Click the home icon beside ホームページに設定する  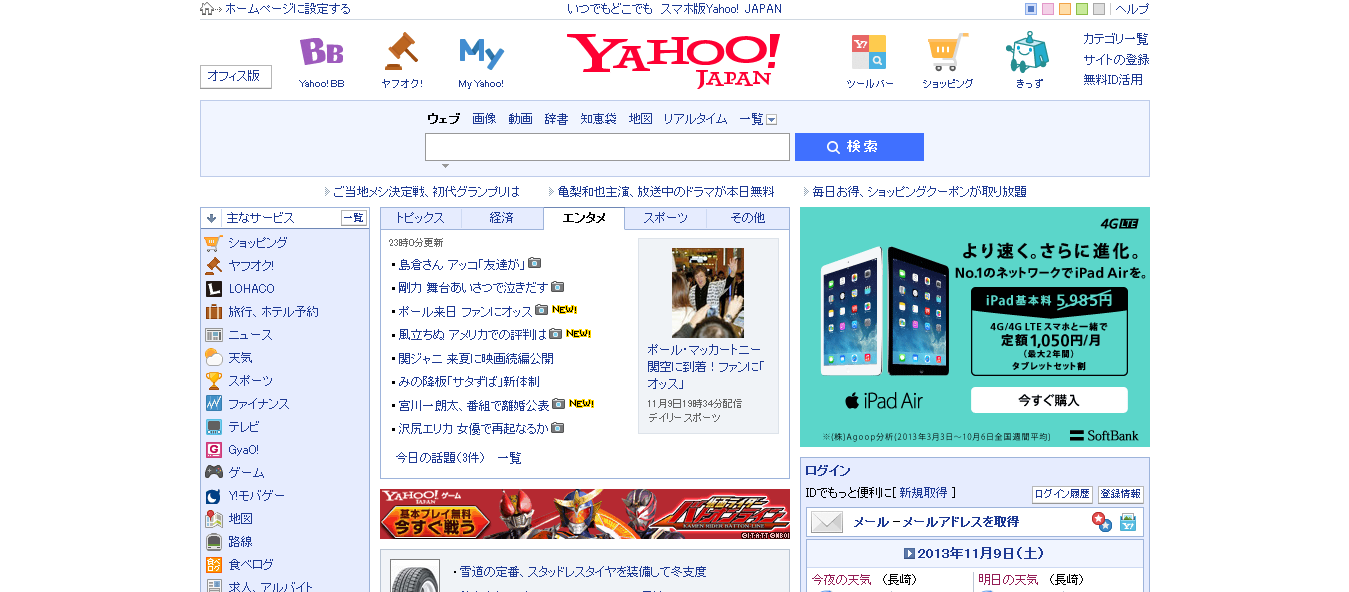coord(207,9)
